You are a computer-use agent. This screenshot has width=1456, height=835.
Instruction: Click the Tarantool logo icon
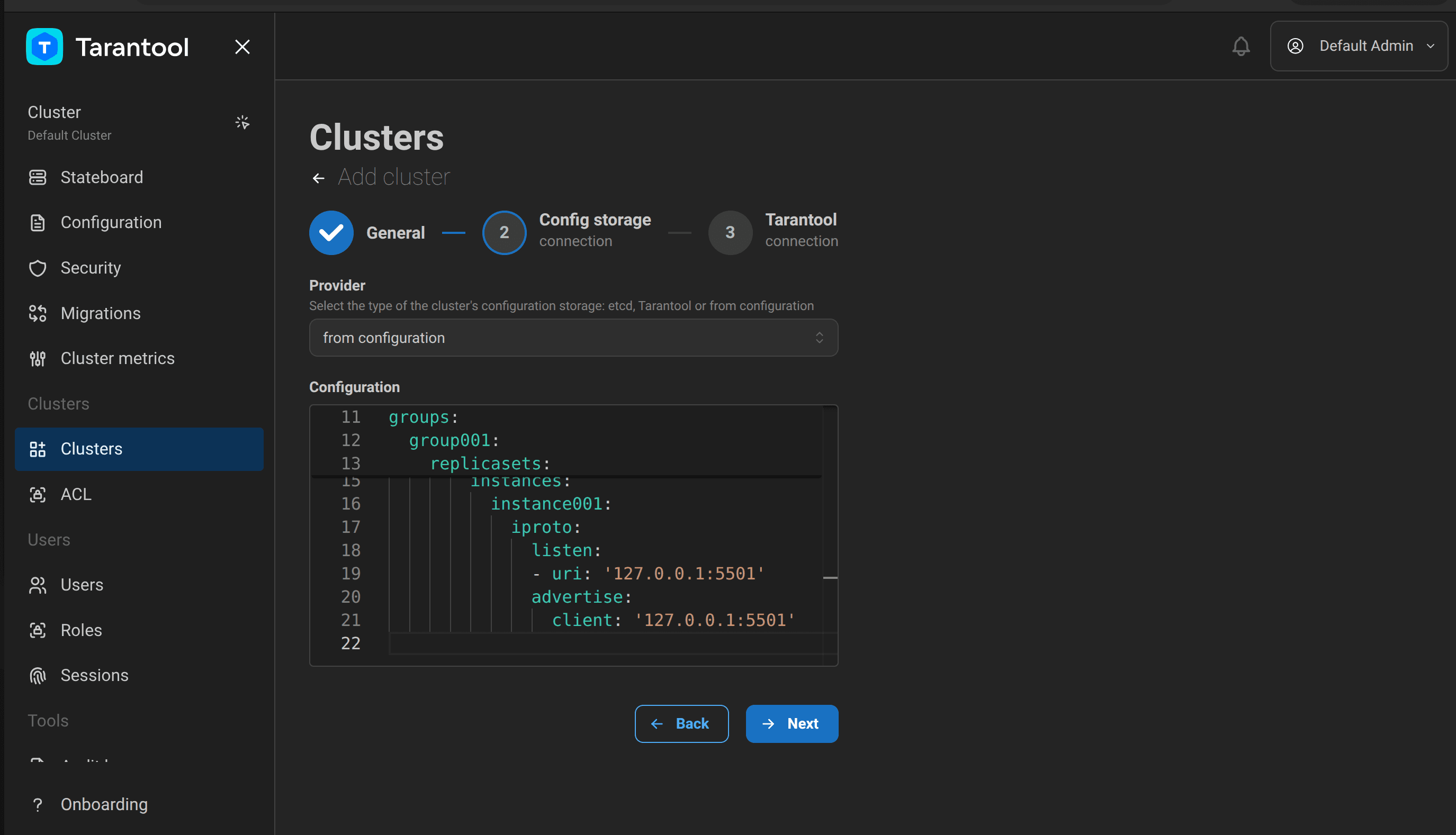(x=44, y=47)
